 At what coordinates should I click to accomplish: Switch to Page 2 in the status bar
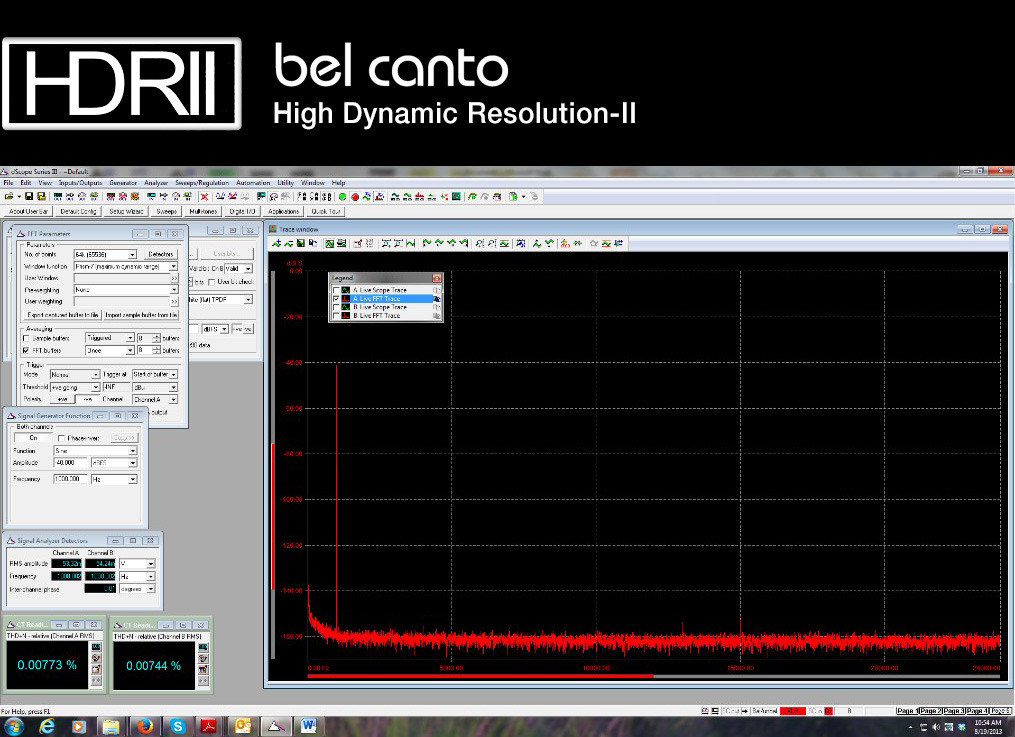tap(930, 711)
